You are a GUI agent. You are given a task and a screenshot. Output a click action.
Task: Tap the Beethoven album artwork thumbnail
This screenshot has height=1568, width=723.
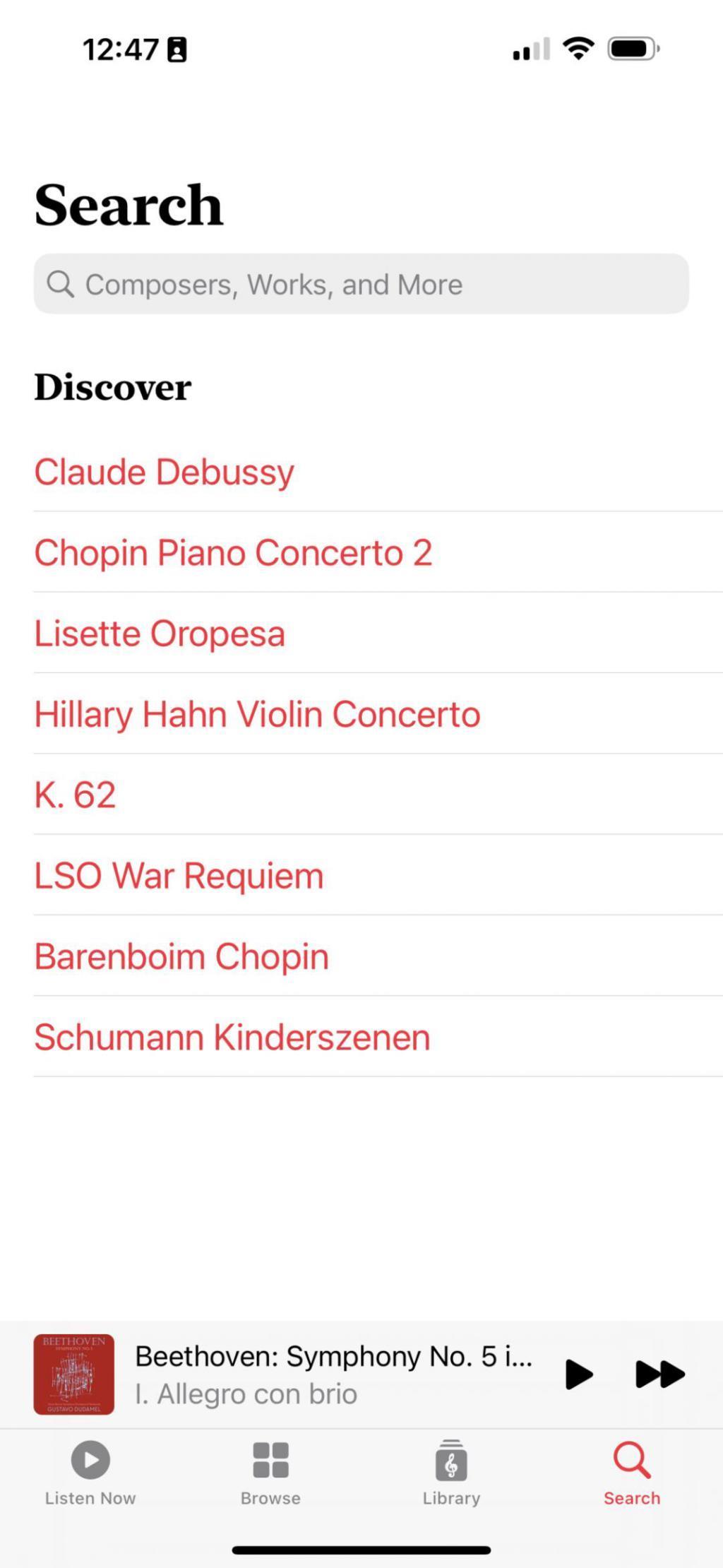73,1371
